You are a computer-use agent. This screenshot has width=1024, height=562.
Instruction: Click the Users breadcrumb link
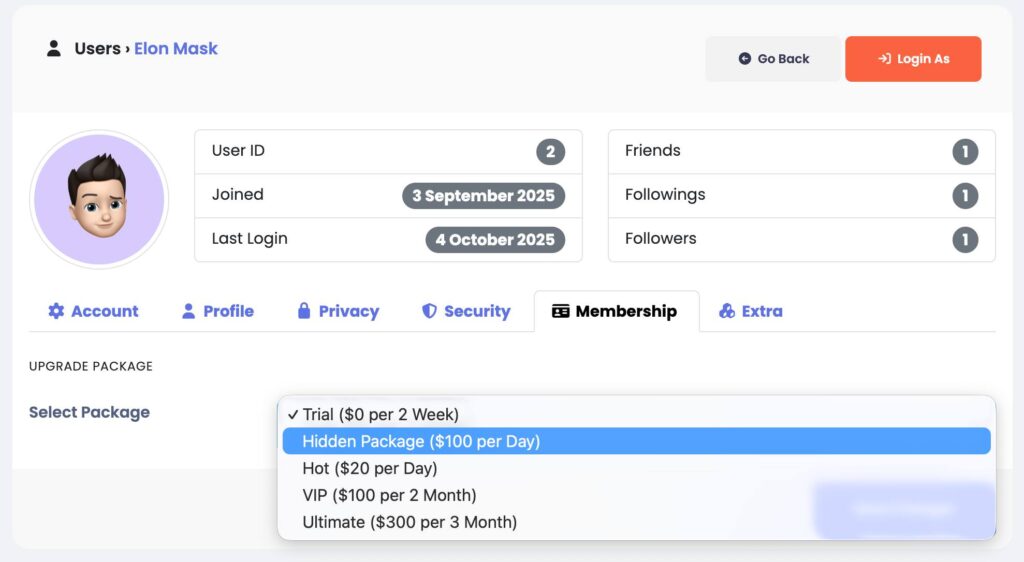[97, 48]
